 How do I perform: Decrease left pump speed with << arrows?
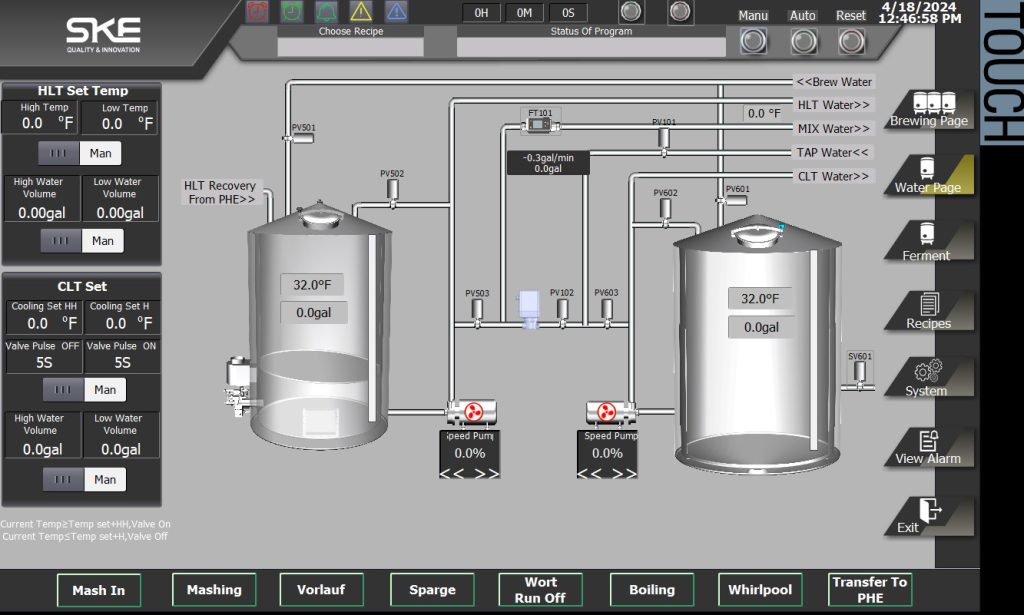[454, 471]
